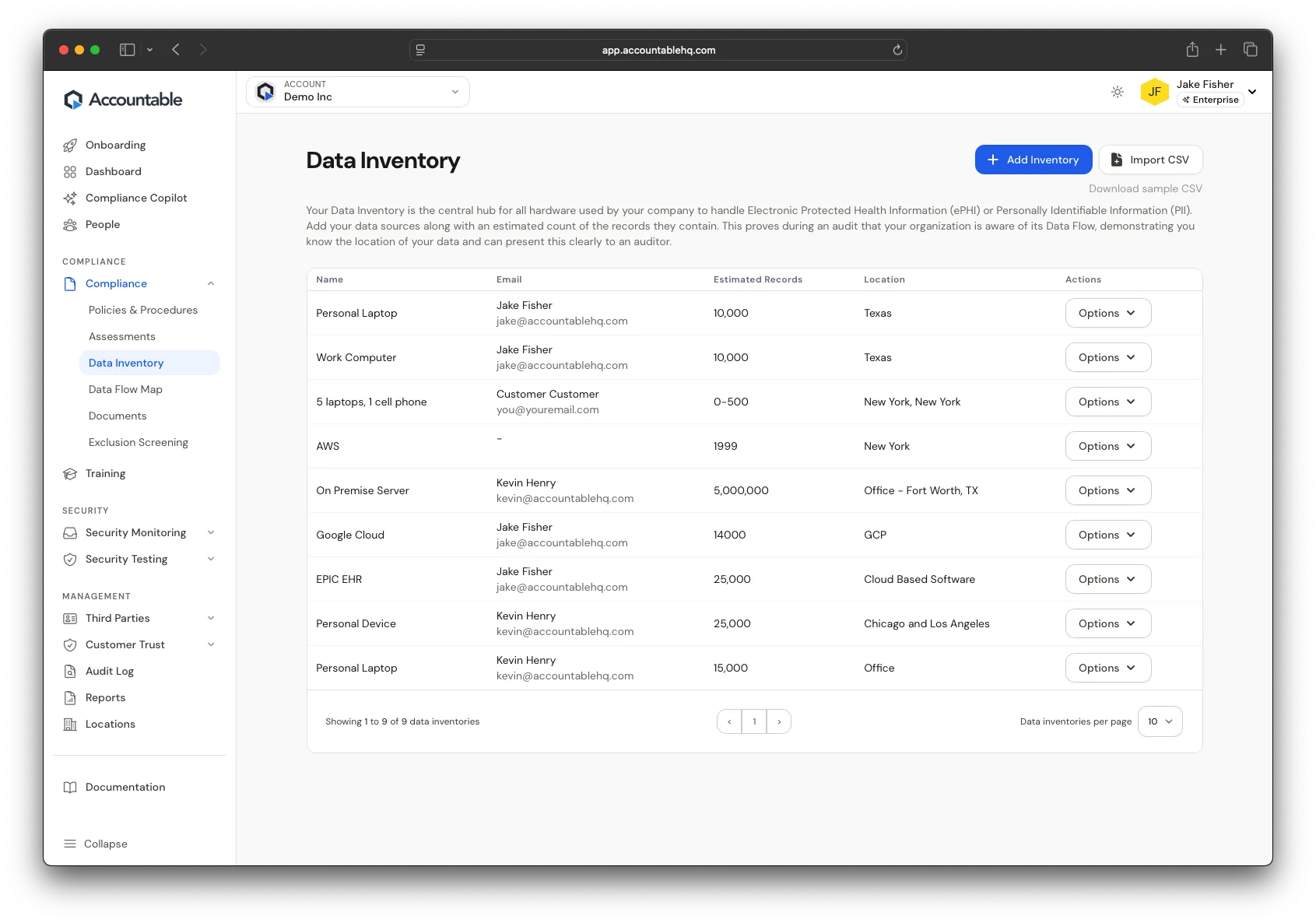Open the Onboarding page via its icon
The image size is (1316, 923).
[70, 145]
